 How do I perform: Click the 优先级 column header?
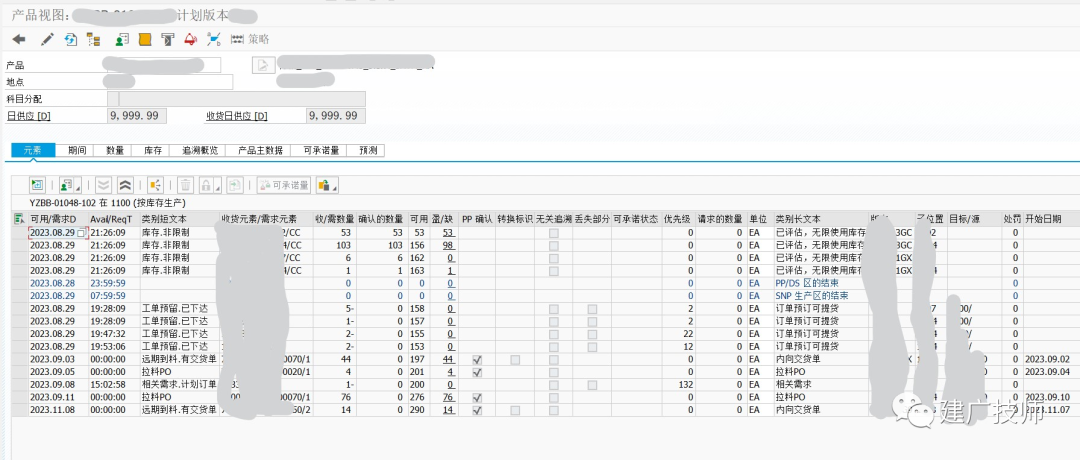click(678, 219)
